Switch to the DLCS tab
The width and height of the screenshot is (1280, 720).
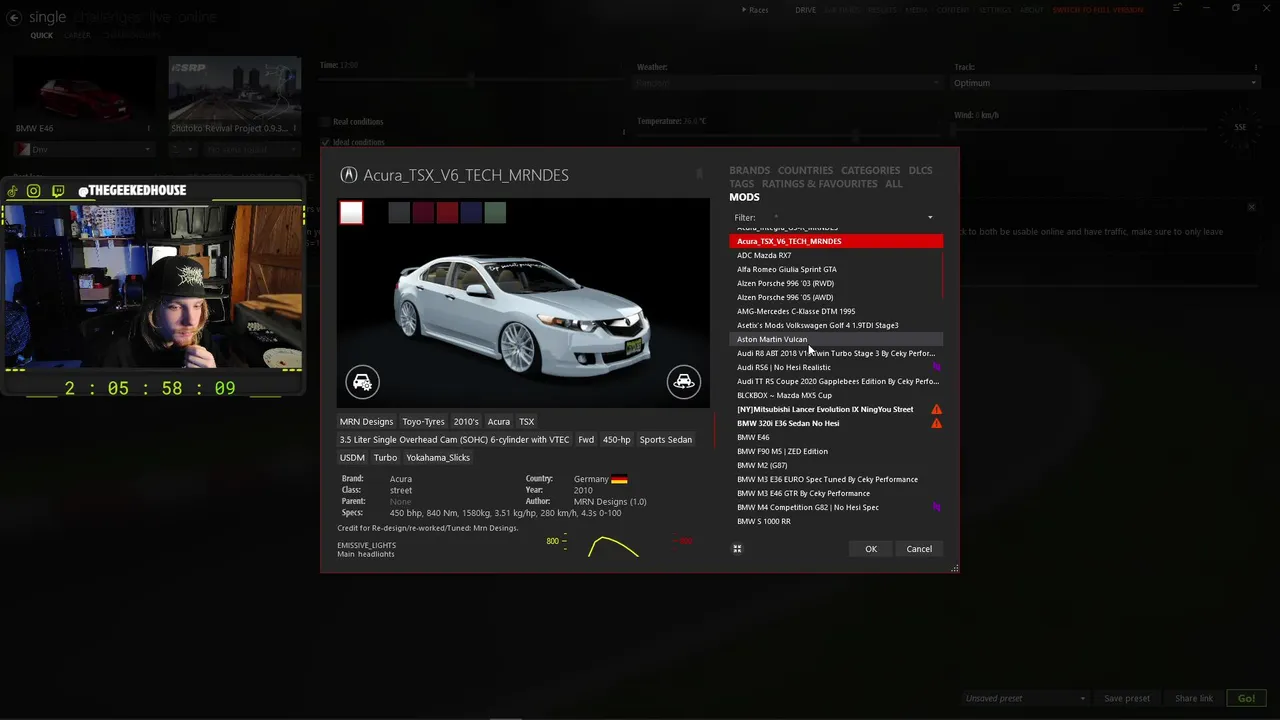click(x=920, y=171)
